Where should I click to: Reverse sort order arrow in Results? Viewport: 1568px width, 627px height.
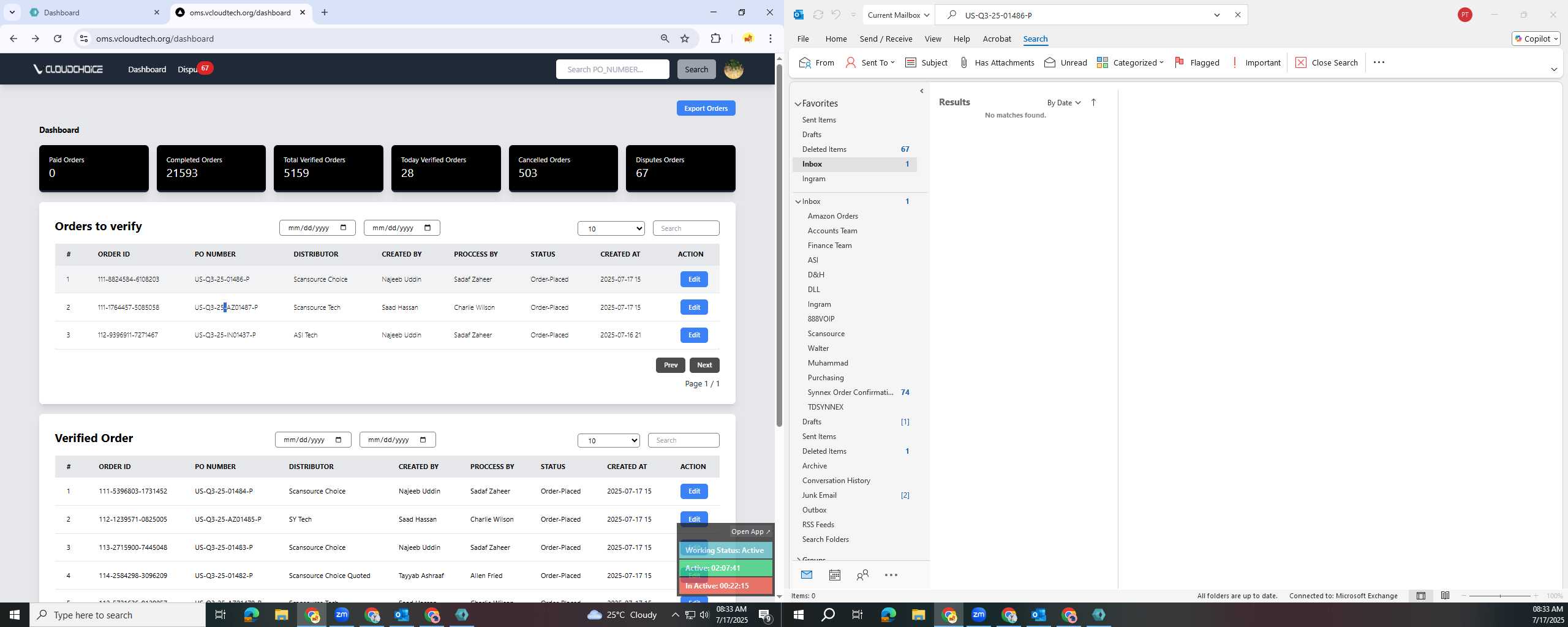pos(1093,102)
